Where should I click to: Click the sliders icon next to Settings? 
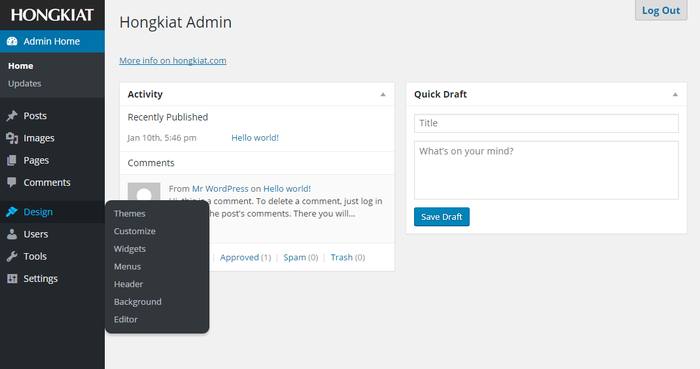[12, 278]
